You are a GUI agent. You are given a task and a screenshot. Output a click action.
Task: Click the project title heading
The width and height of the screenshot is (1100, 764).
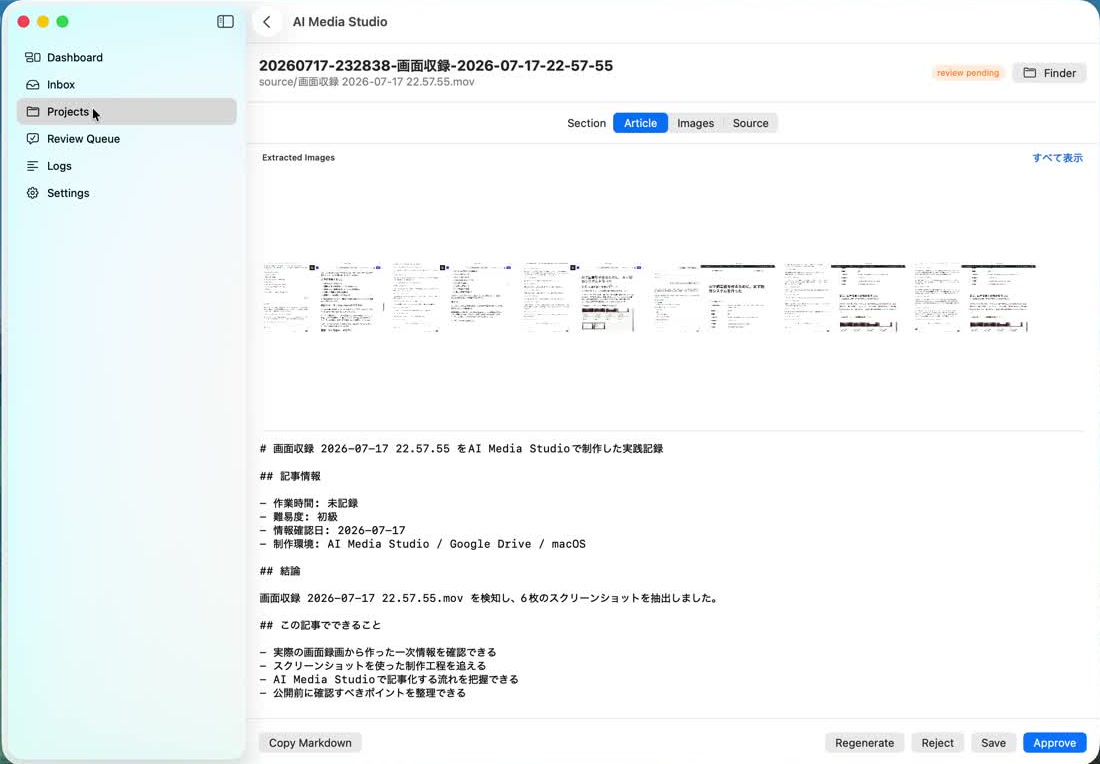(x=436, y=65)
